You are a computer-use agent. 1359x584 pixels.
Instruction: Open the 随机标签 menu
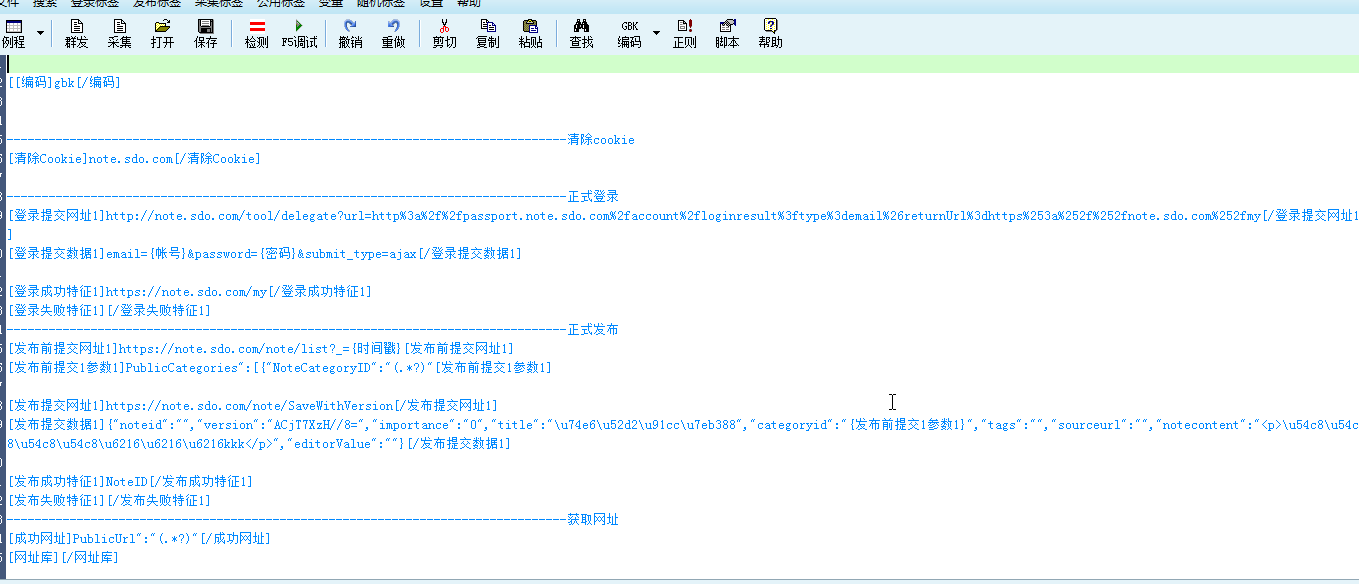[x=380, y=3]
